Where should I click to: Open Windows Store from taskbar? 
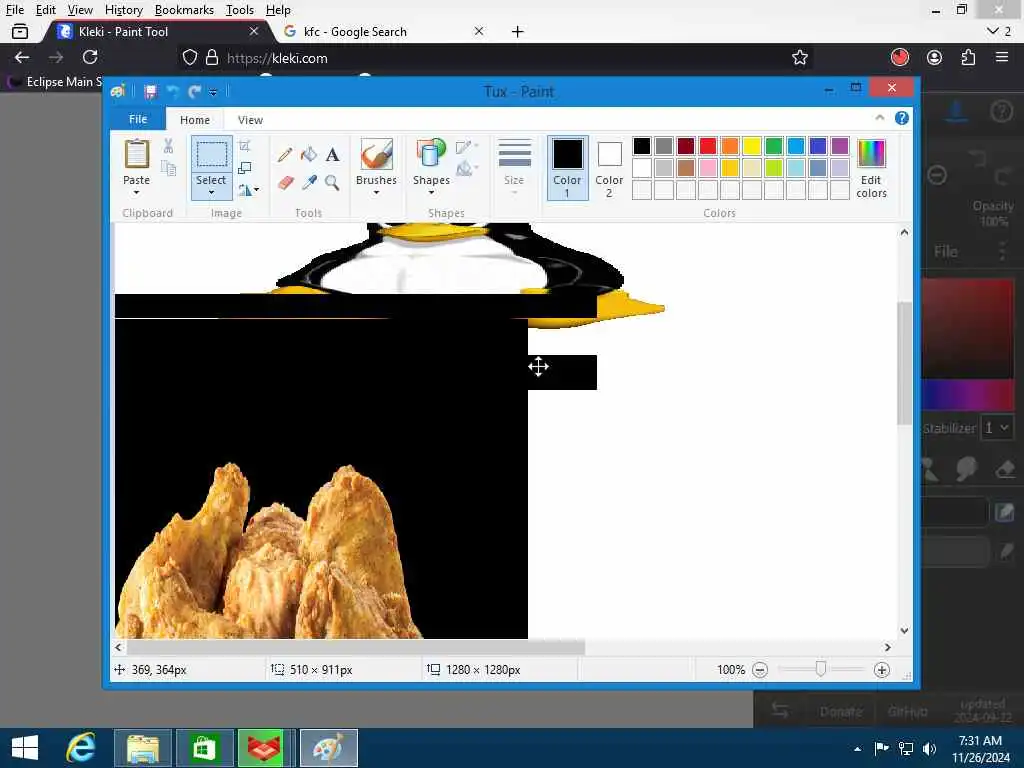[204, 748]
